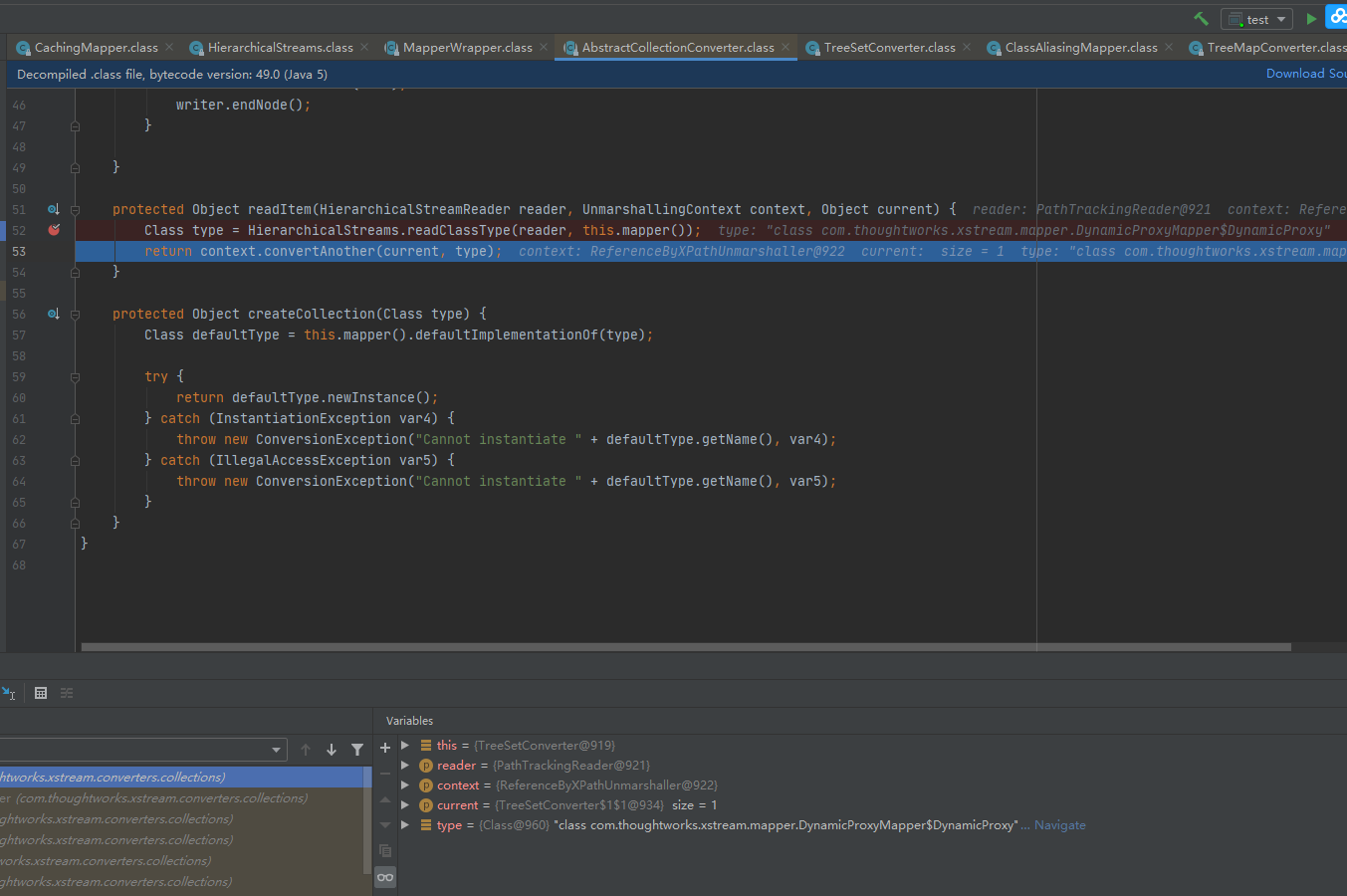
Task: Click the Run to Cursor debugger icon
Action: 8,693
